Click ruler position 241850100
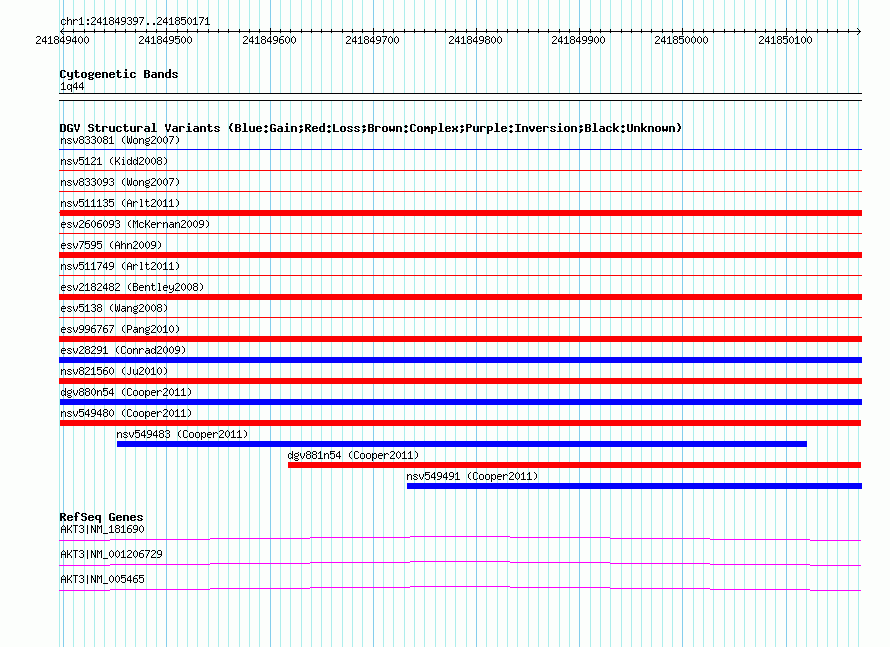This screenshot has width=890, height=647. pyautogui.click(x=785, y=40)
